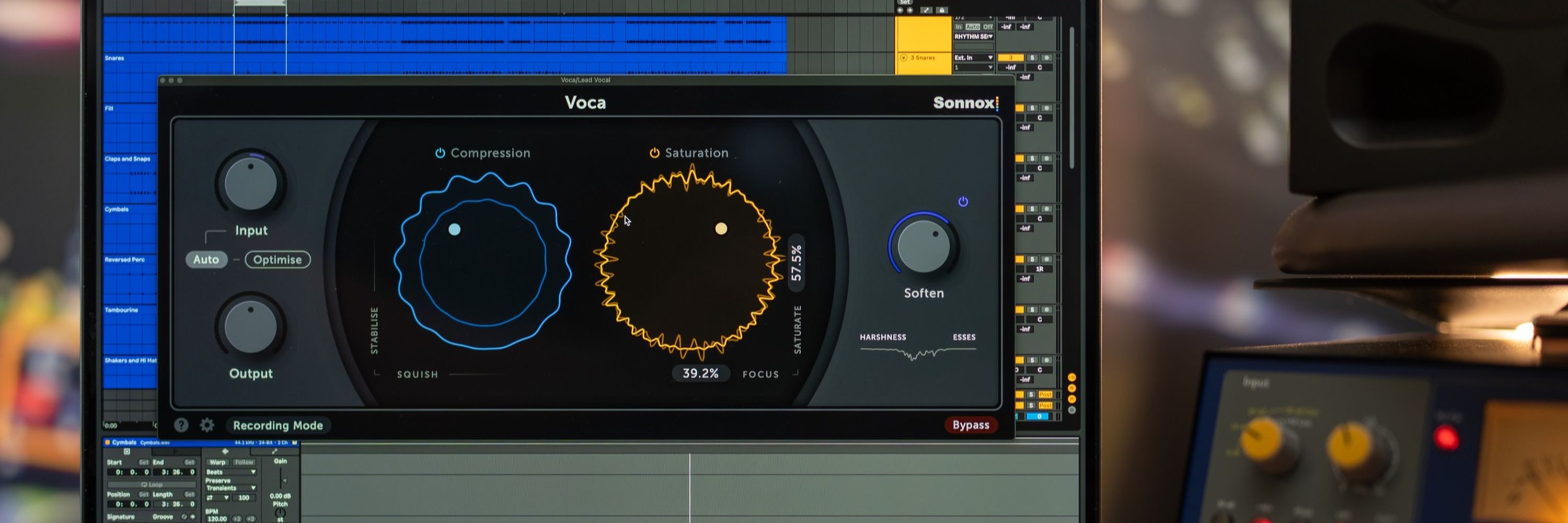
Task: Toggle Mixer section with the M circle
Action: pos(1072,400)
